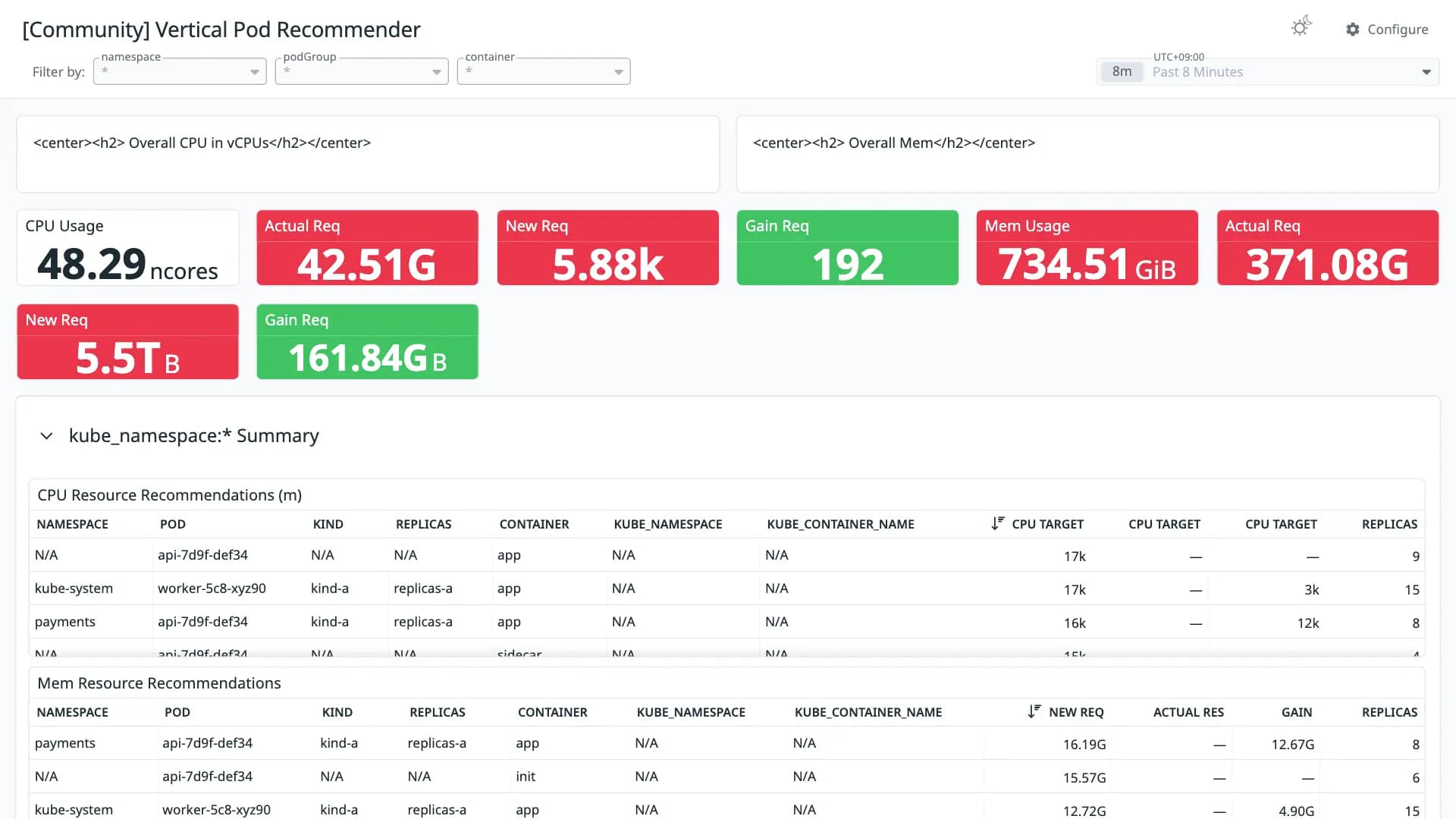Click the CPU Resource Recommendations (m) title
1456x819 pixels.
point(170,495)
